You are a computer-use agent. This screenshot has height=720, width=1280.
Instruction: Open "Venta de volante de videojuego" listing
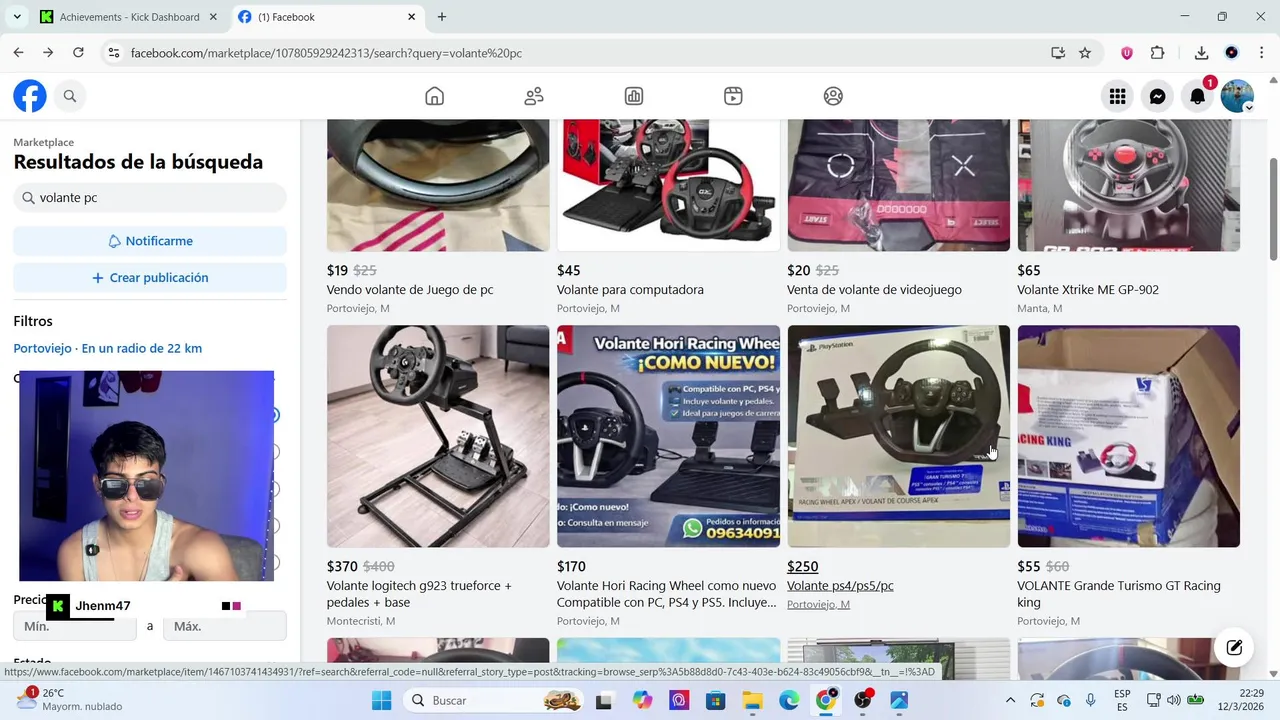[x=874, y=290]
